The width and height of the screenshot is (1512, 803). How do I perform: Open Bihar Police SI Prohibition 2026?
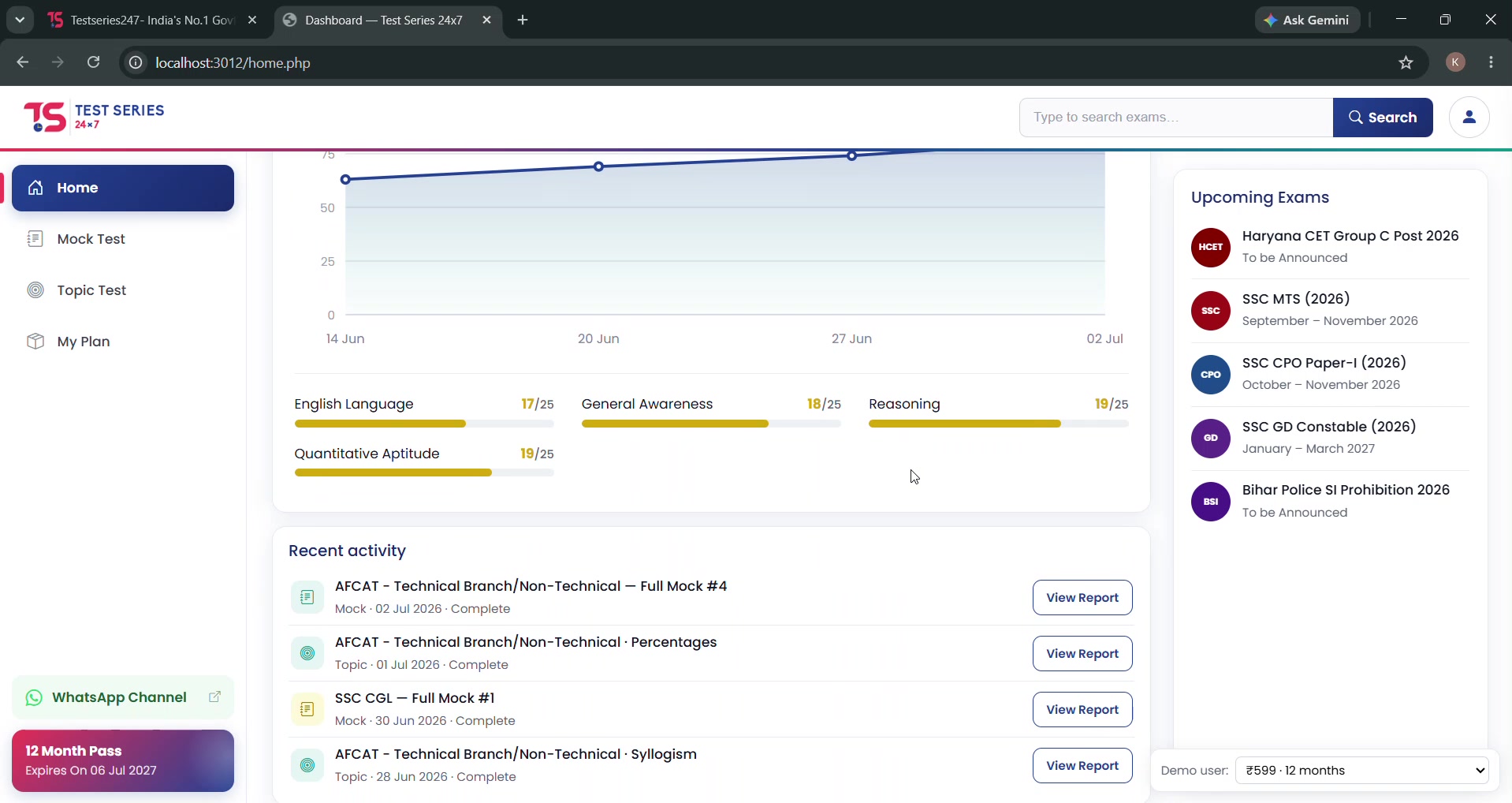[1330, 502]
